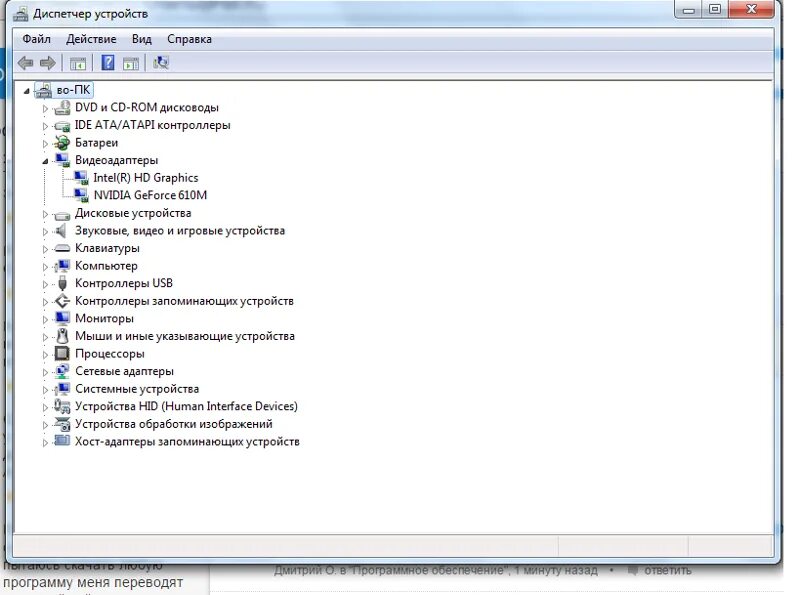Open Help via blue question mark icon
Image resolution: width=800 pixels, height=595 pixels.
[x=108, y=63]
